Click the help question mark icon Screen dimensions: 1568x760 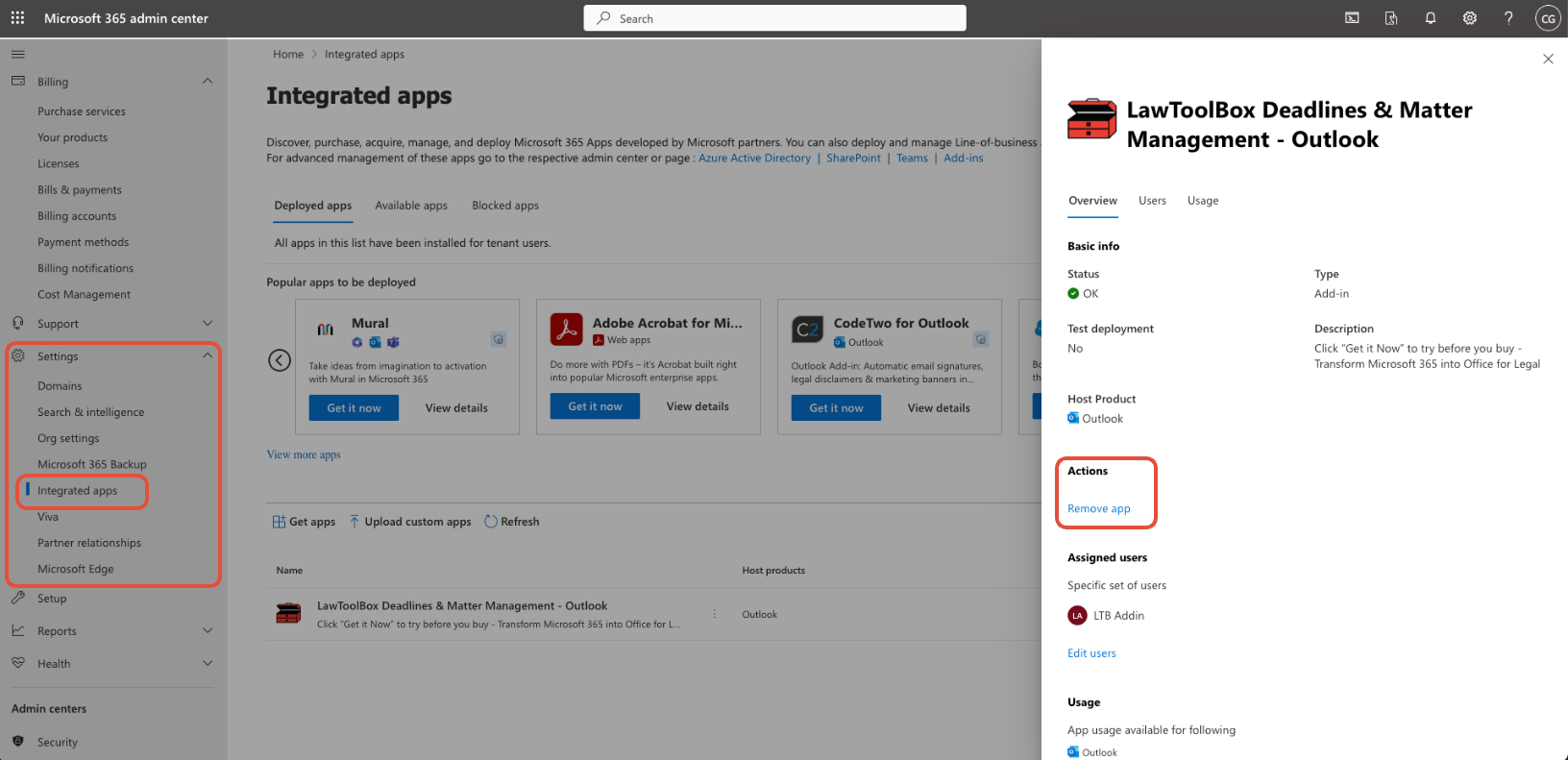1508,18
